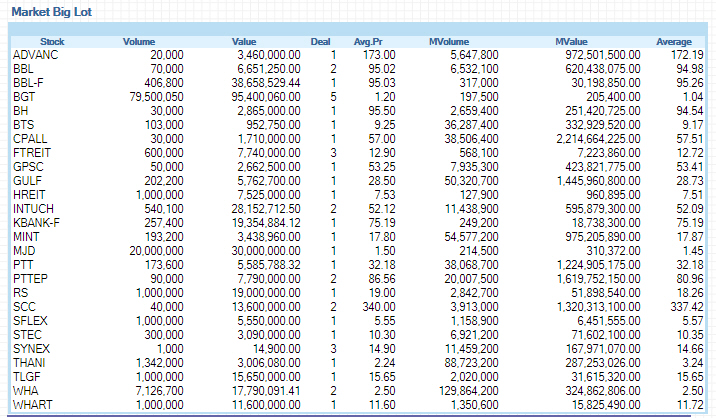
Task: Click the SCC stock name
Action: [24, 307]
